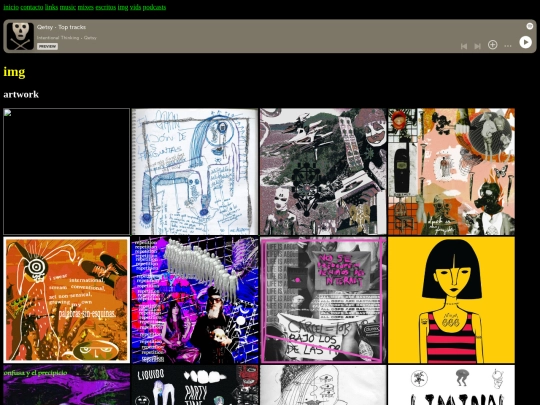The width and height of the screenshot is (540, 405).
Task: Open the music page link
Action: pos(68,7)
